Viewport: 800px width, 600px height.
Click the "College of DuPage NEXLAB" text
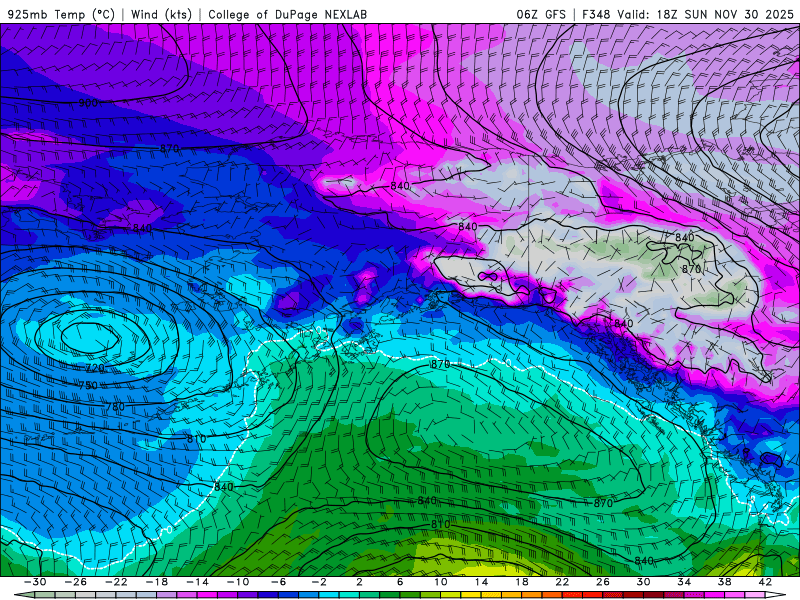pyautogui.click(x=287, y=14)
